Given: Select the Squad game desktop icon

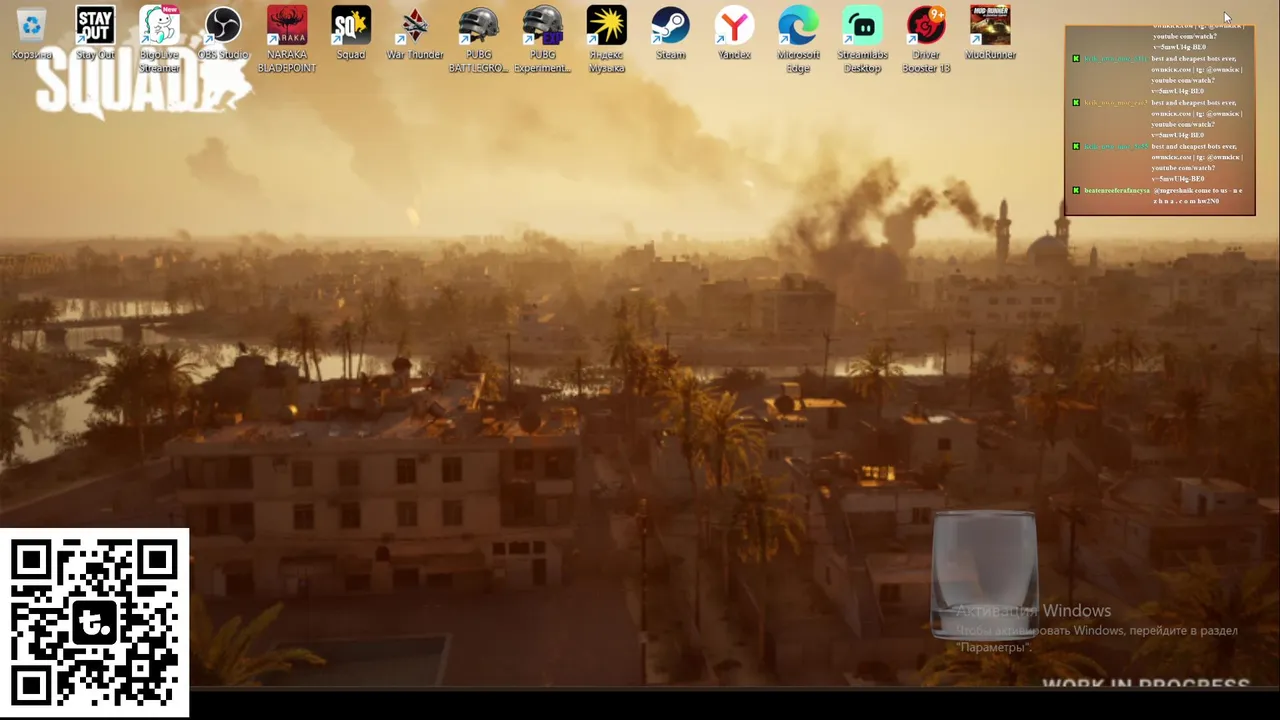Looking at the screenshot, I should [x=351, y=33].
